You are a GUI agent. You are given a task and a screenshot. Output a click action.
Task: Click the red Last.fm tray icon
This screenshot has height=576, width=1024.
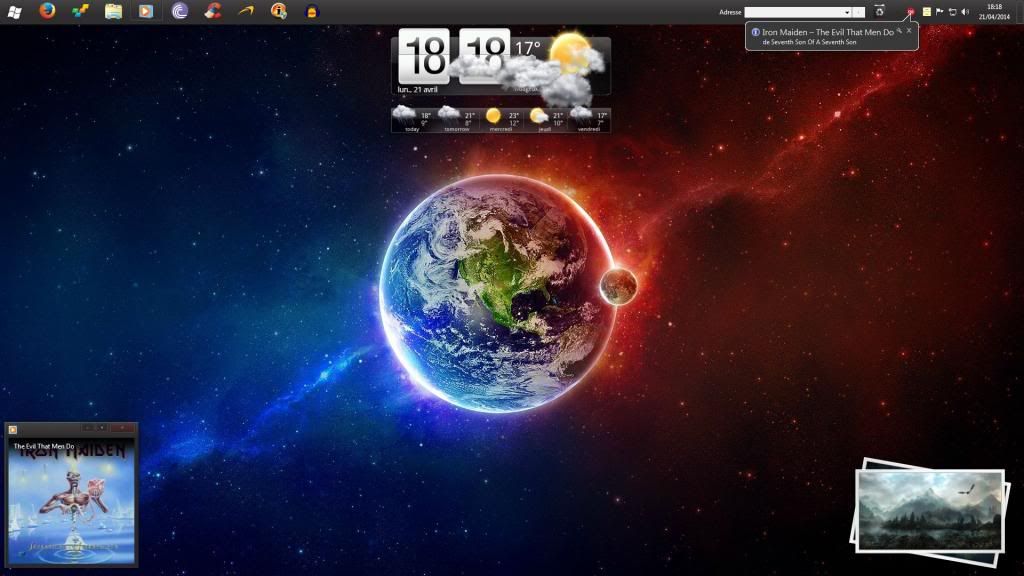click(x=910, y=12)
